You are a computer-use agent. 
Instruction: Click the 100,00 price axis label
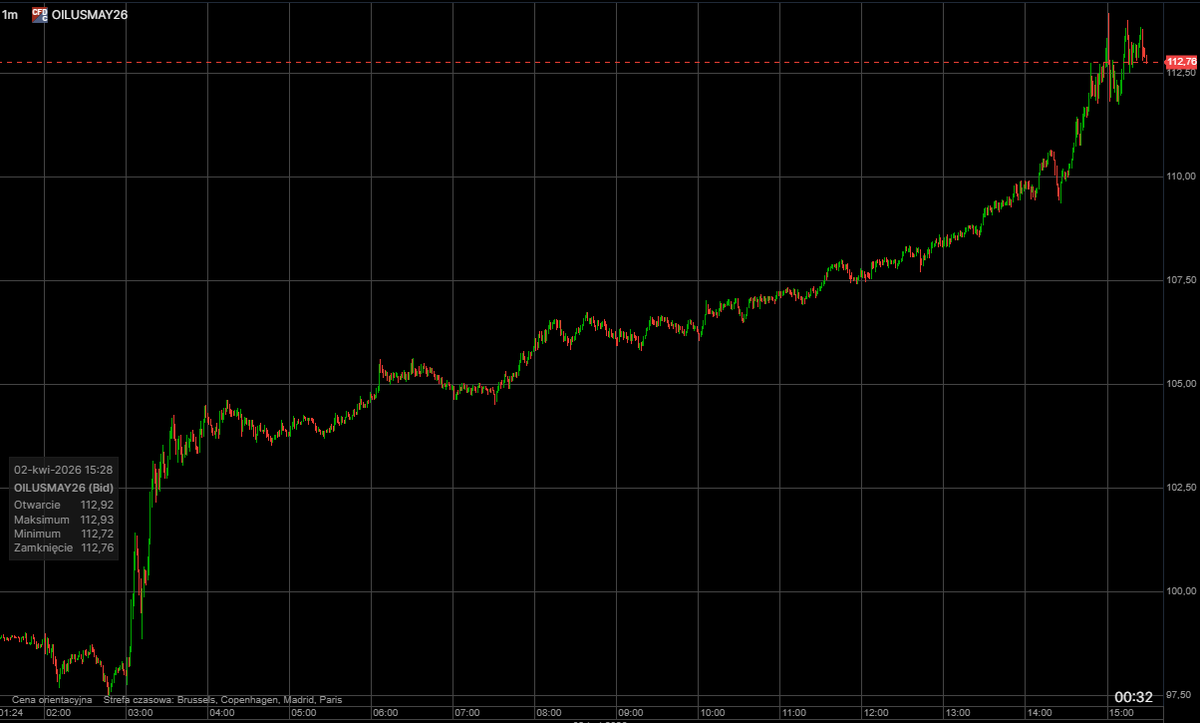click(x=1182, y=591)
